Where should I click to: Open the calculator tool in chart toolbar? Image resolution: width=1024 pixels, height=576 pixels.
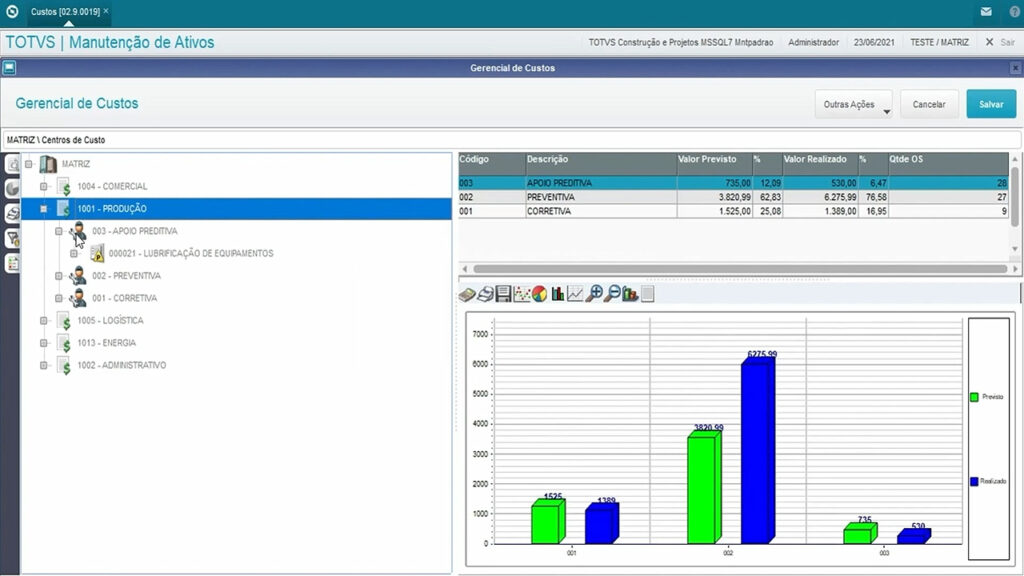pyautogui.click(x=467, y=295)
